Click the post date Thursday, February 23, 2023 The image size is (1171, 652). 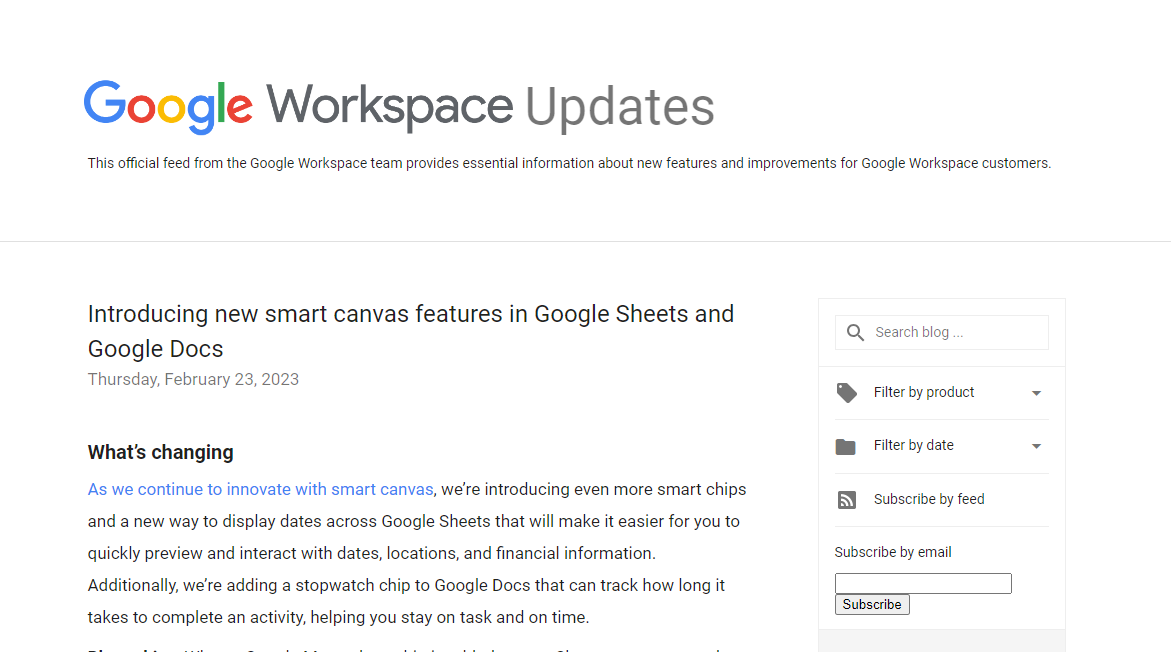click(193, 379)
